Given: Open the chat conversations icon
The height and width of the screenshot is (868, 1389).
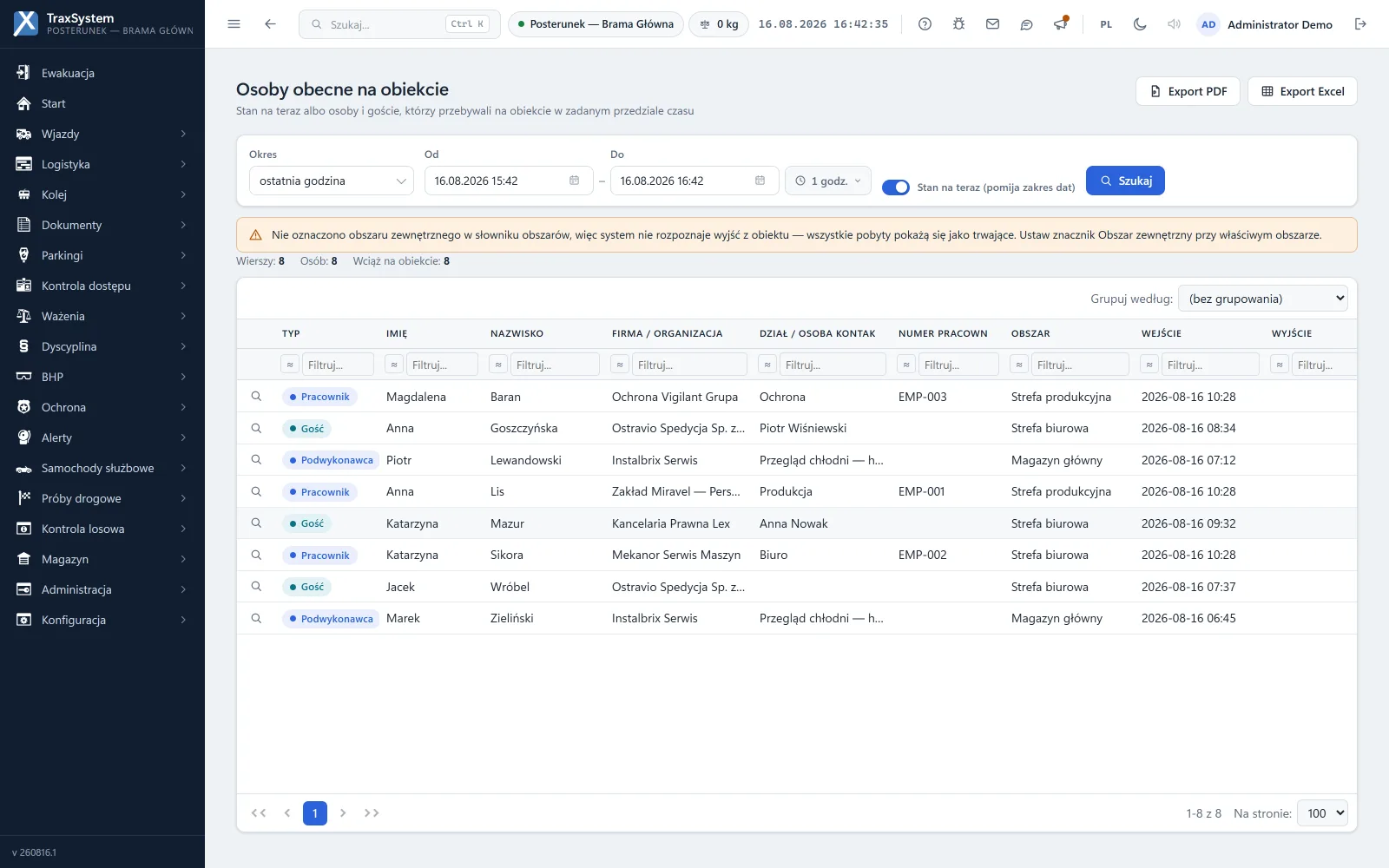Looking at the screenshot, I should coord(1026,24).
